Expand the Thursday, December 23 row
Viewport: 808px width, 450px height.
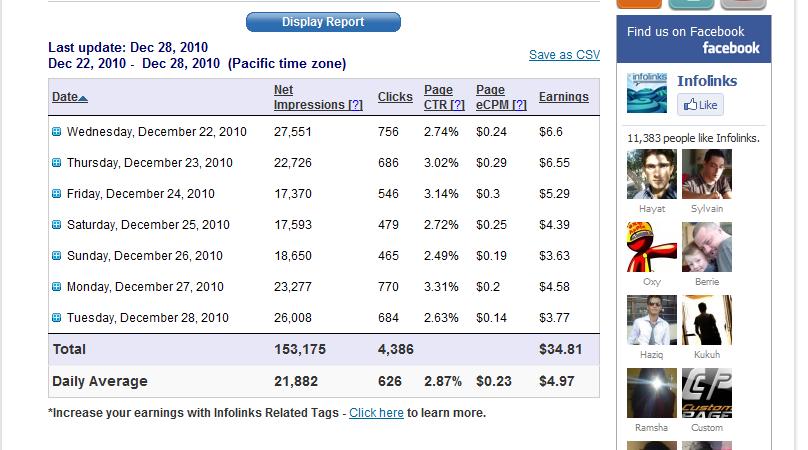pyautogui.click(x=57, y=163)
